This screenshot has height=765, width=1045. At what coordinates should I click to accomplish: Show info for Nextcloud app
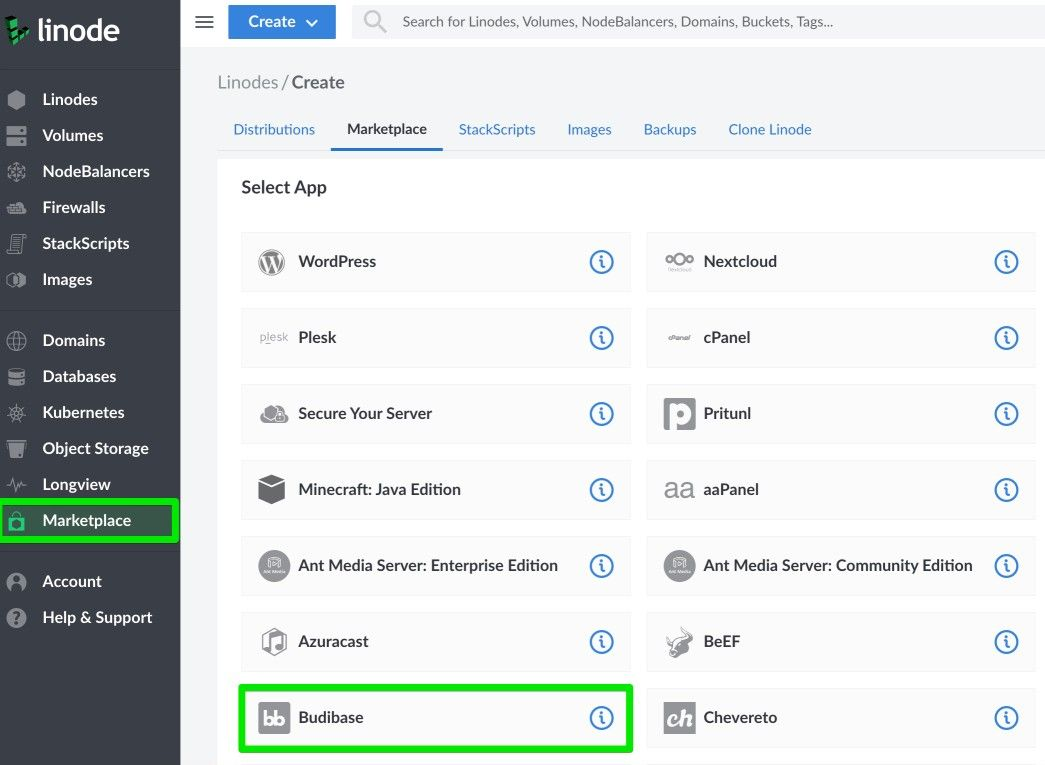[1006, 262]
